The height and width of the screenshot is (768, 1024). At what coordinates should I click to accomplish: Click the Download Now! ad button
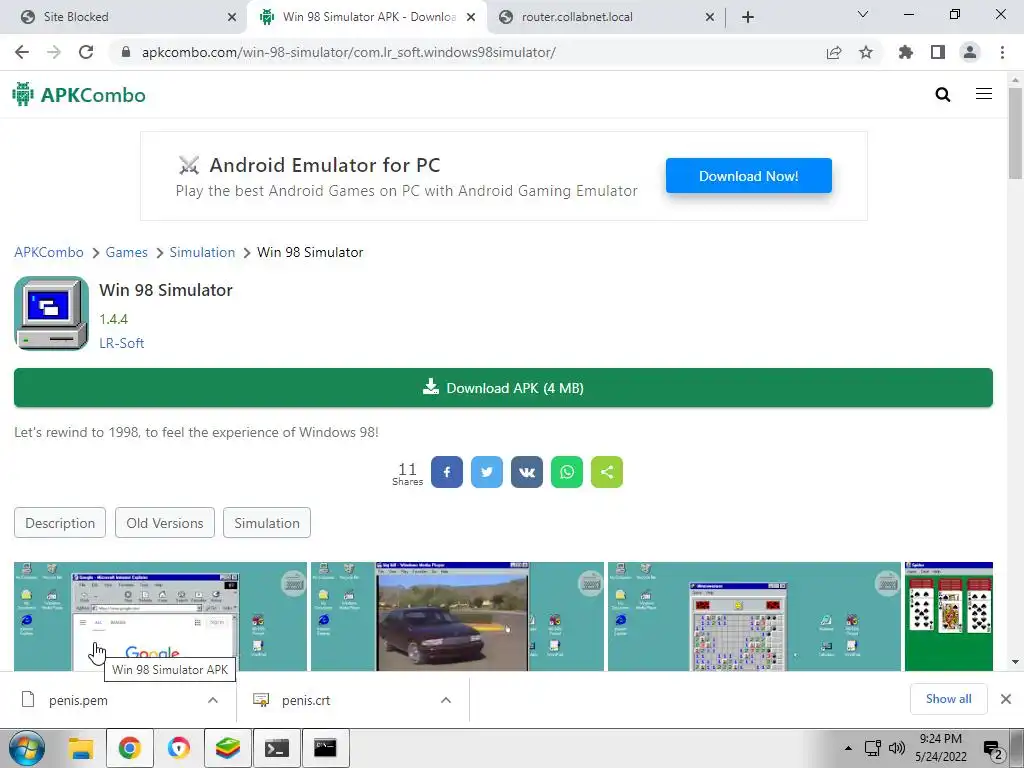coord(748,176)
